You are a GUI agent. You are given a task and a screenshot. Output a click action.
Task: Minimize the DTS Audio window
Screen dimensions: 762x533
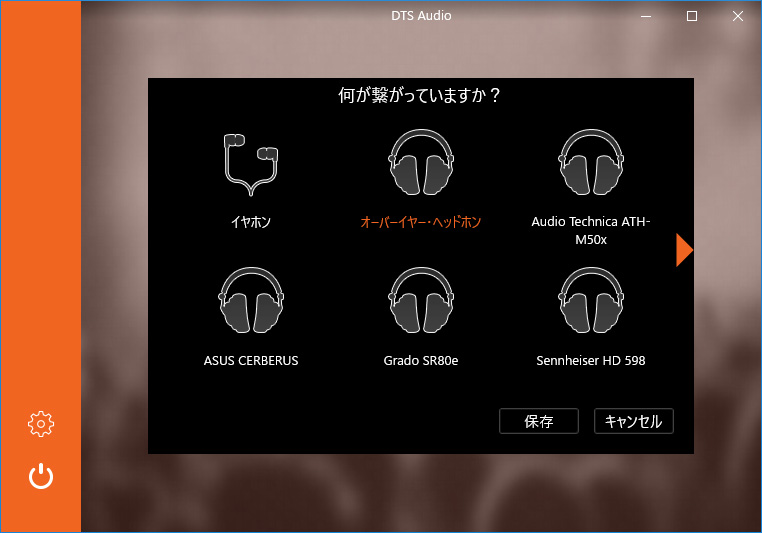point(646,16)
